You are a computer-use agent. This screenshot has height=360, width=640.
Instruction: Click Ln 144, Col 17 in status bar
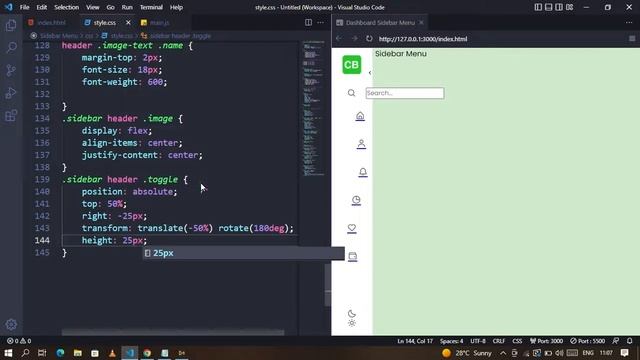(x=415, y=341)
